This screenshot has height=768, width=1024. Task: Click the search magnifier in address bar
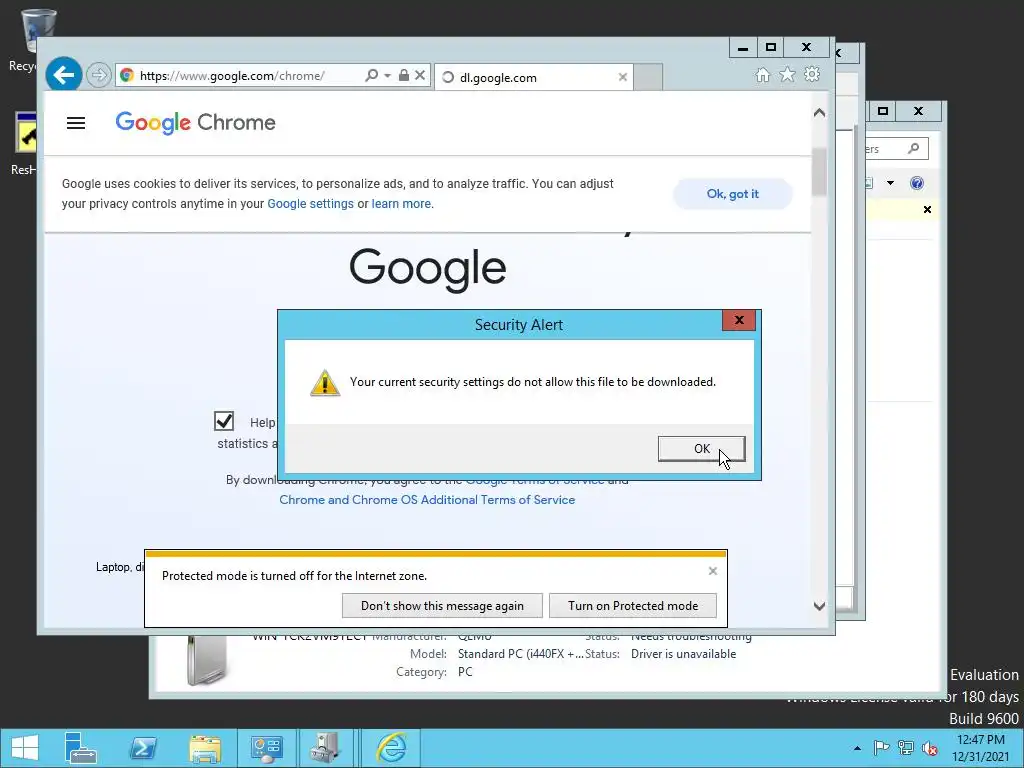pos(371,75)
